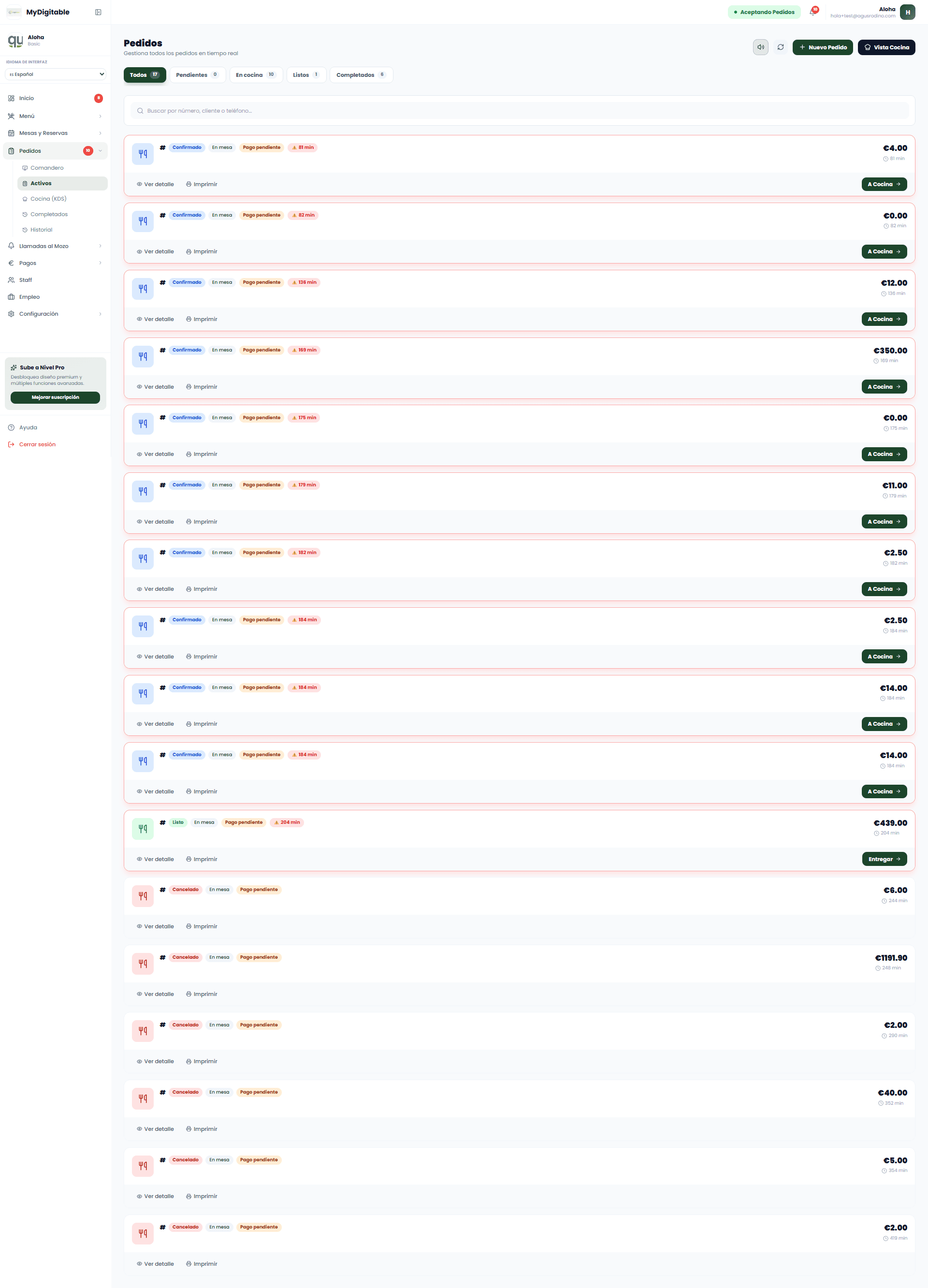The width and height of the screenshot is (928, 1288).
Task: Print the 175 min order
Action: click(202, 454)
